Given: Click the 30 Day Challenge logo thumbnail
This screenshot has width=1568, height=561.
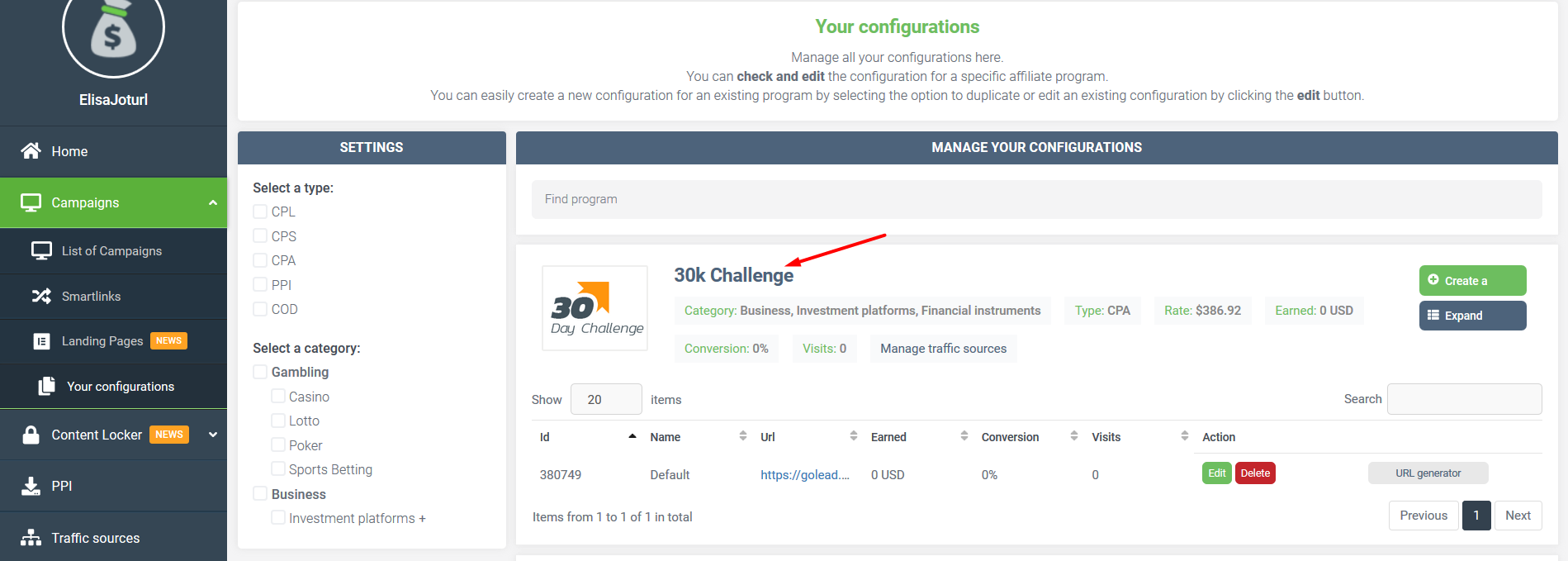Looking at the screenshot, I should pyautogui.click(x=595, y=308).
